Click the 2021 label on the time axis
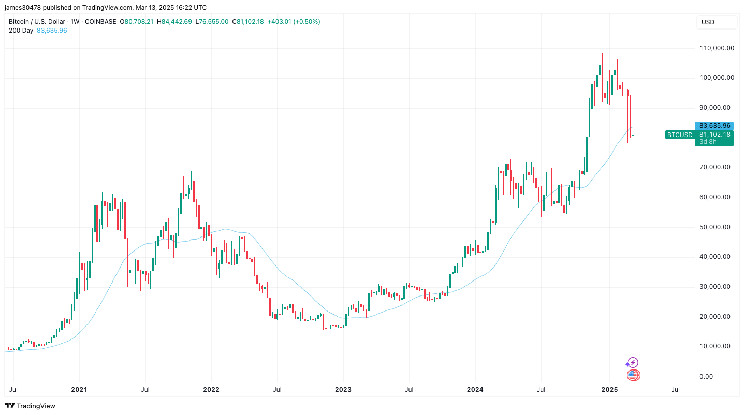The width and height of the screenshot is (745, 415). [x=79, y=390]
